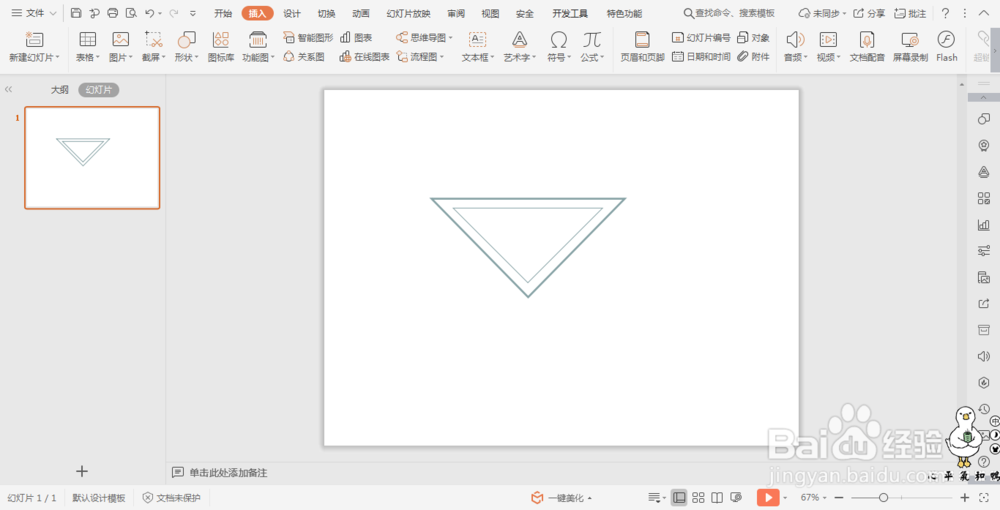
Task: Collapse the ribbon with the top-right chevron
Action: click(983, 13)
